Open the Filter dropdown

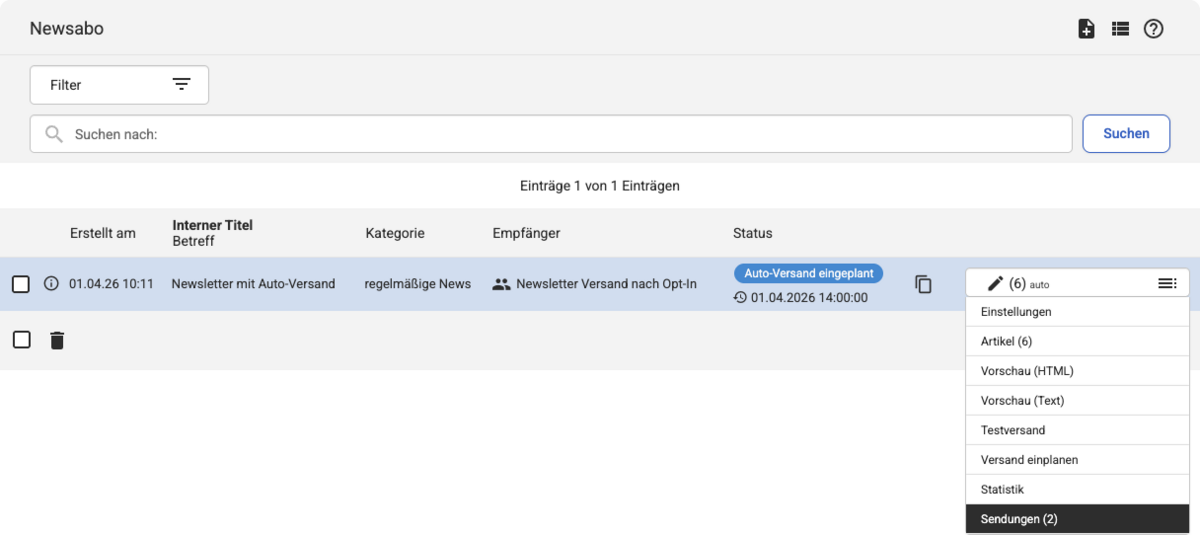tap(119, 85)
